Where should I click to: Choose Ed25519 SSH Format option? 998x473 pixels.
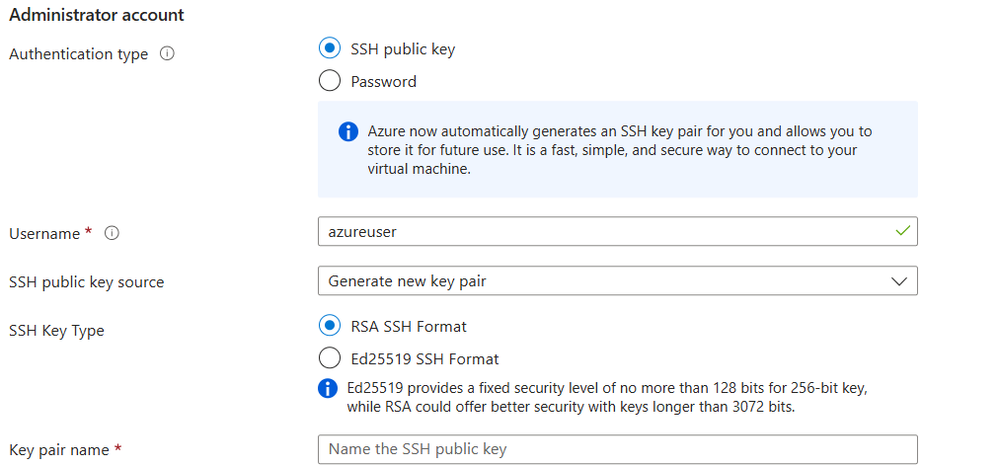pos(329,358)
